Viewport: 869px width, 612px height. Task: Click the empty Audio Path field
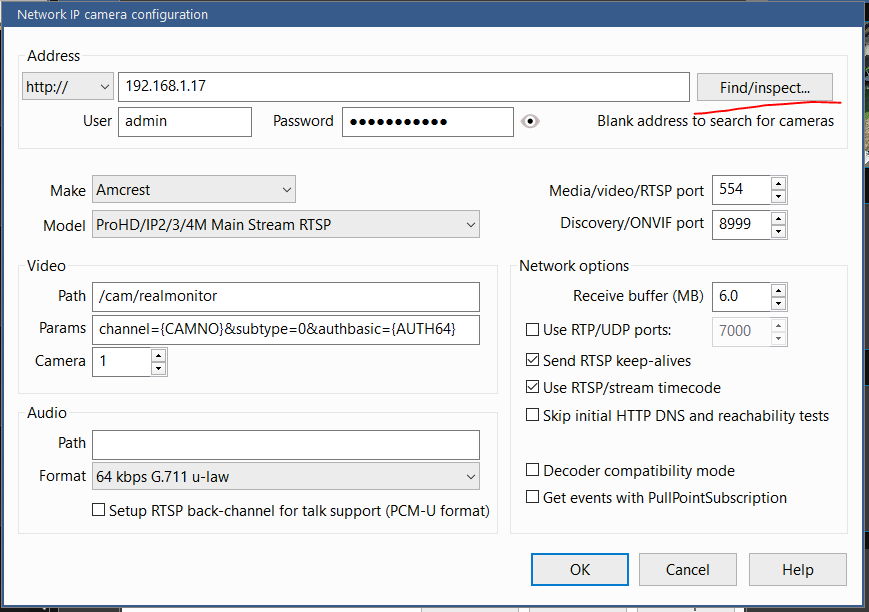[x=285, y=444]
